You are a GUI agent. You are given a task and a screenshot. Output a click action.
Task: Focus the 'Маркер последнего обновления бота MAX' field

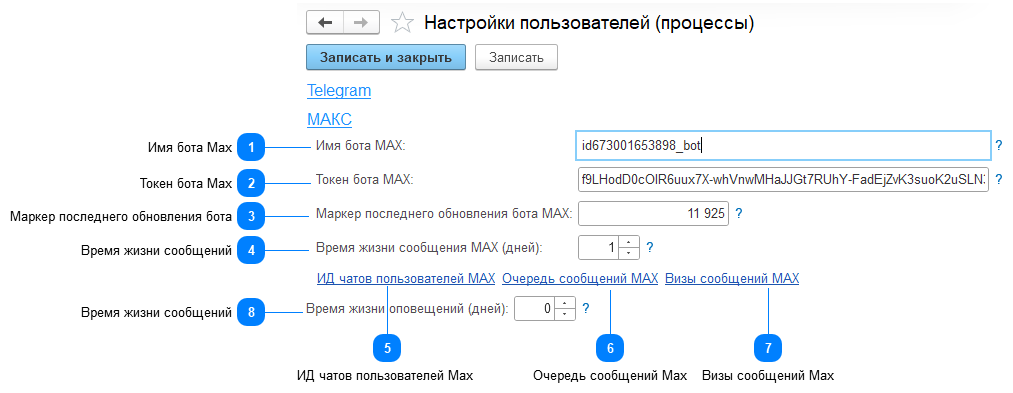653,213
